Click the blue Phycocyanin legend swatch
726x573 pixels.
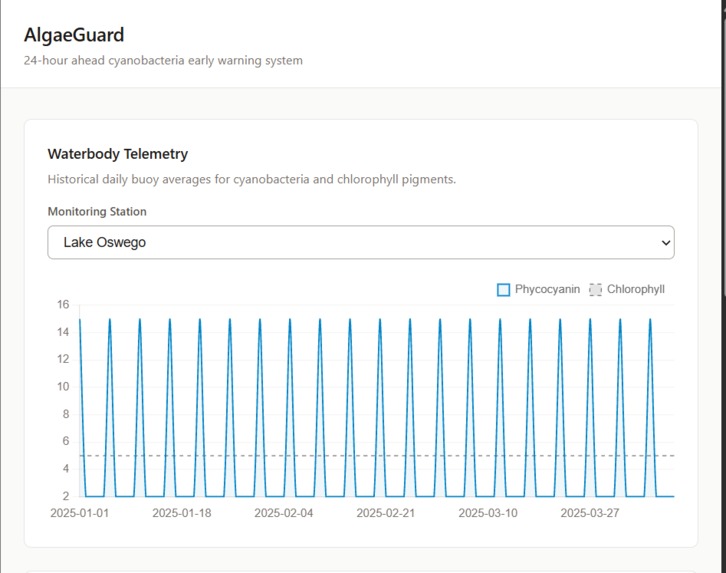pos(503,290)
